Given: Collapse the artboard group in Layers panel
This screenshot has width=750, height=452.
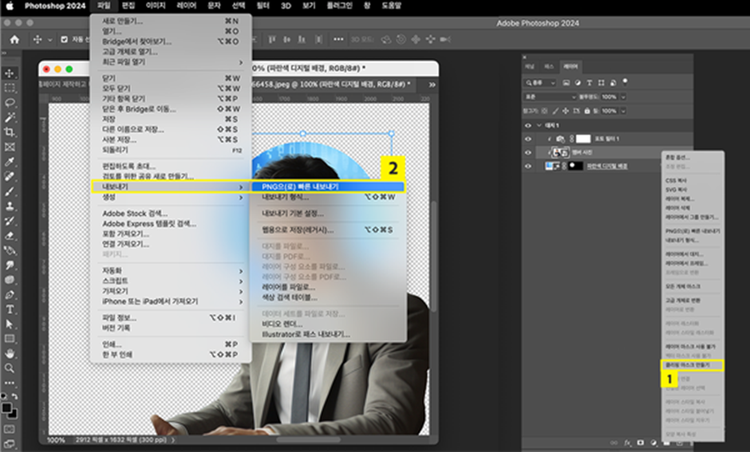Looking at the screenshot, I should pos(539,125).
